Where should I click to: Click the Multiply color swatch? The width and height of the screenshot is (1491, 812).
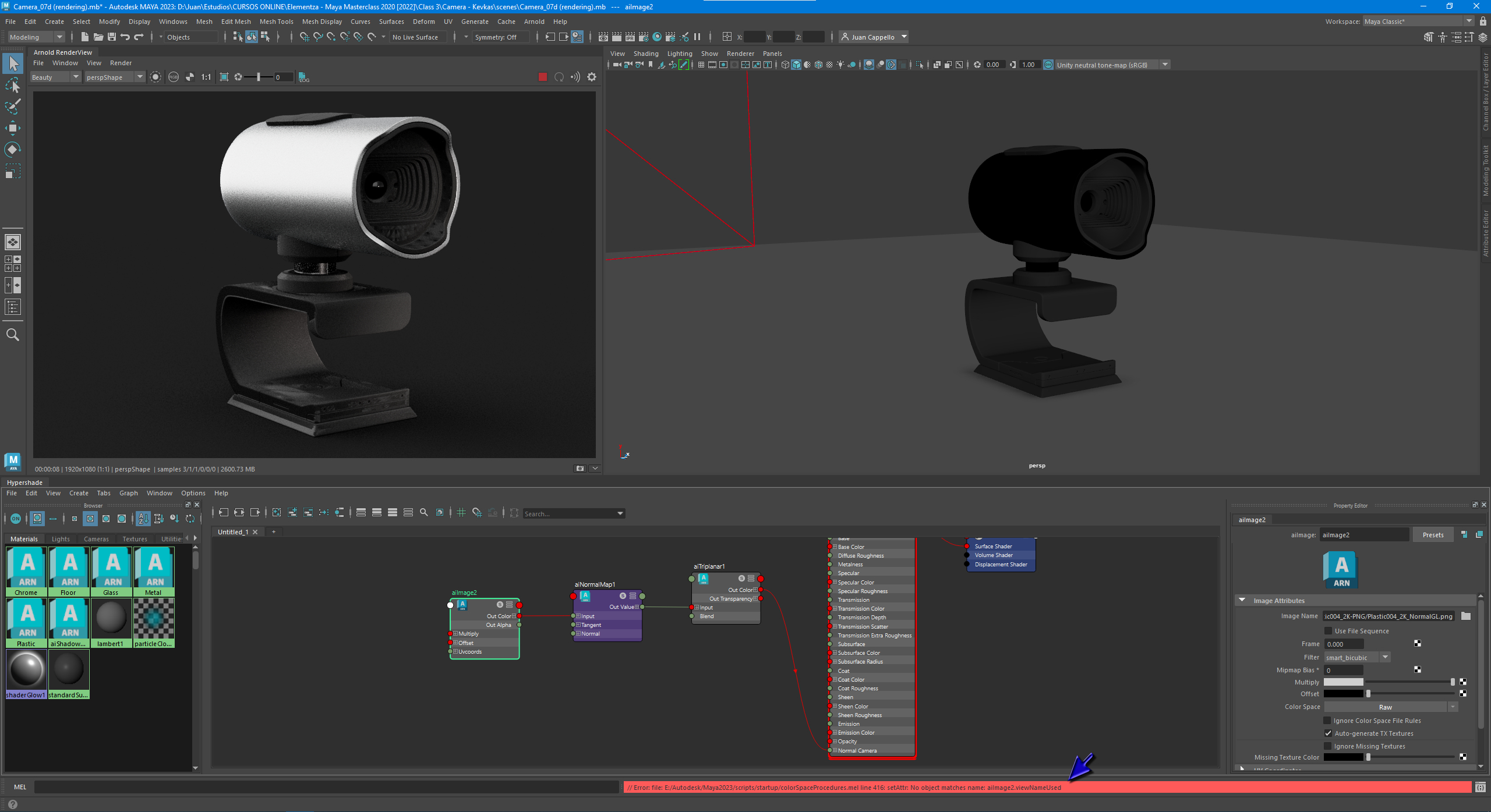(1343, 682)
